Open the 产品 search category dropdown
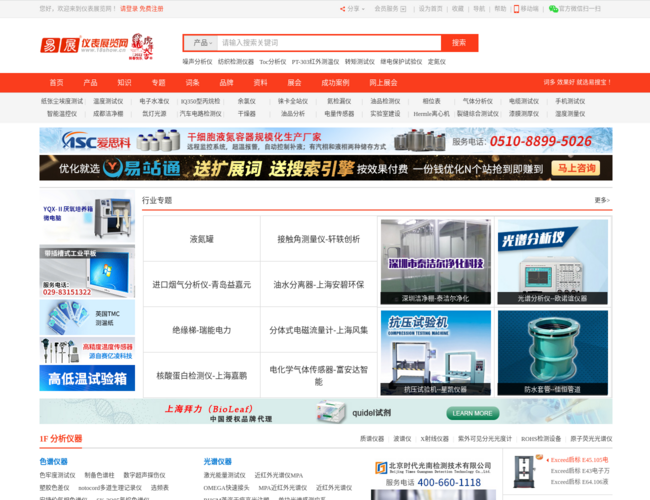The height and width of the screenshot is (500, 650). [x=202, y=43]
